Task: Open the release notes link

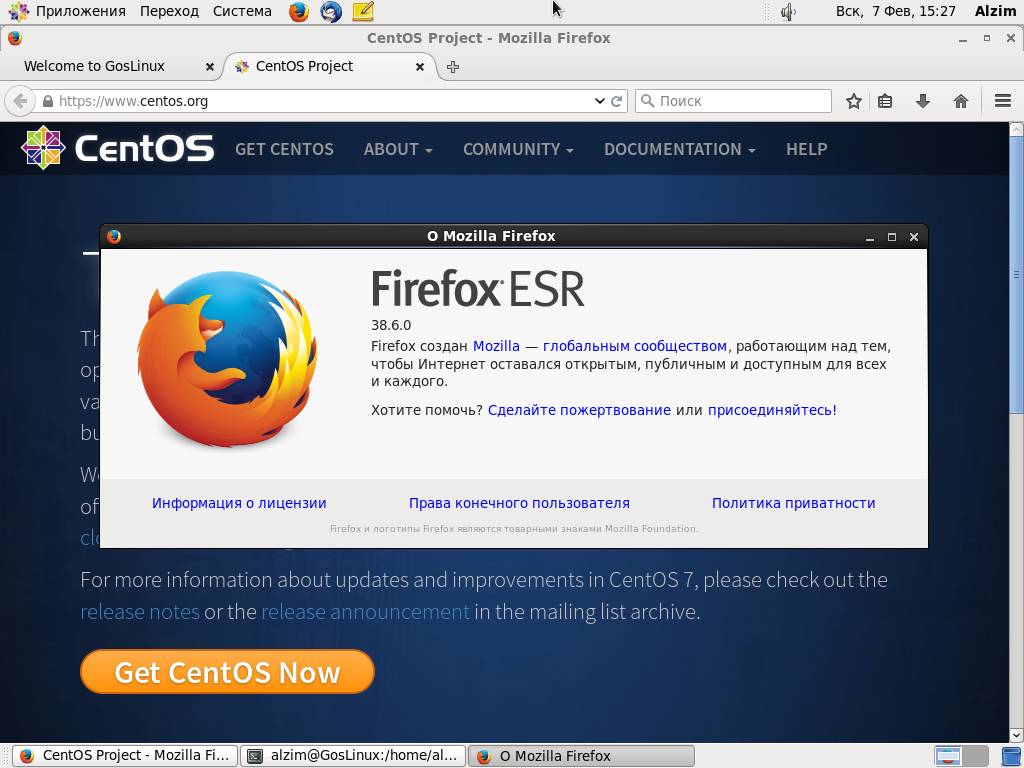Action: click(x=140, y=612)
